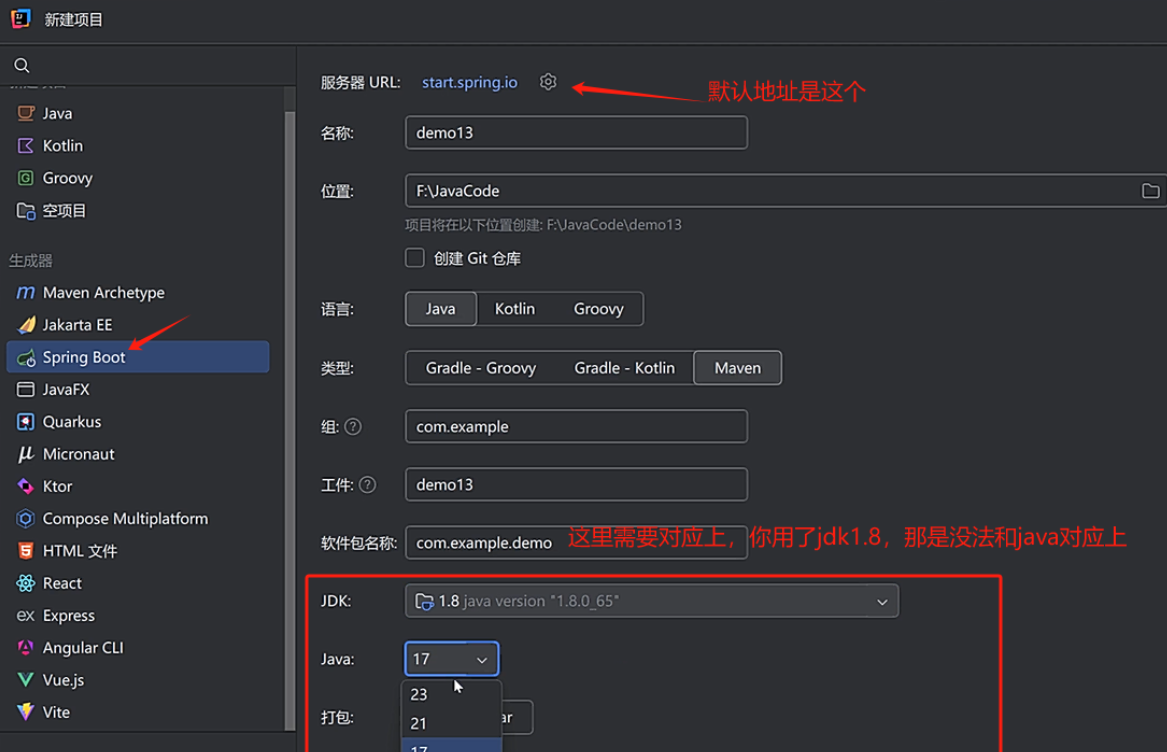Click the Jakarta EE icon
The height and width of the screenshot is (752, 1167).
click(25, 325)
